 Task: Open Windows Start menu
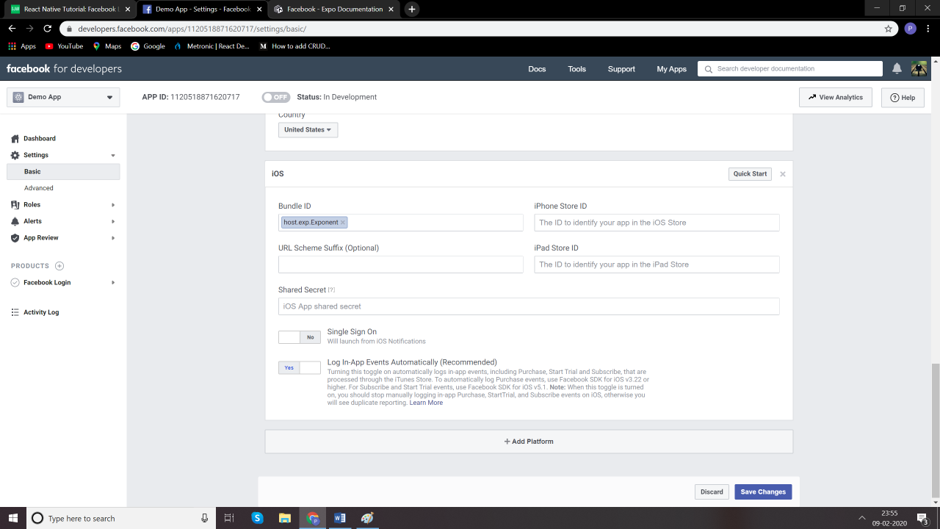13,518
